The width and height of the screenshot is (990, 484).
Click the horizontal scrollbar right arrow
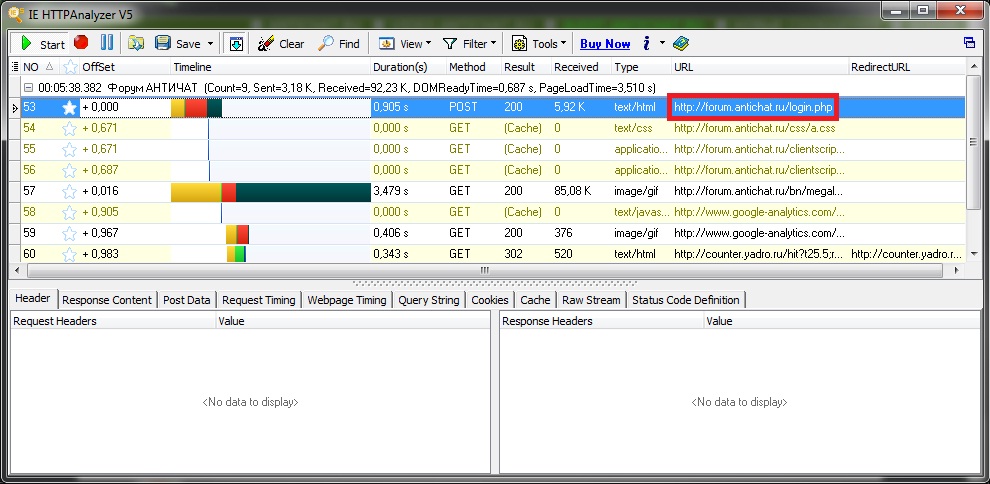click(957, 270)
